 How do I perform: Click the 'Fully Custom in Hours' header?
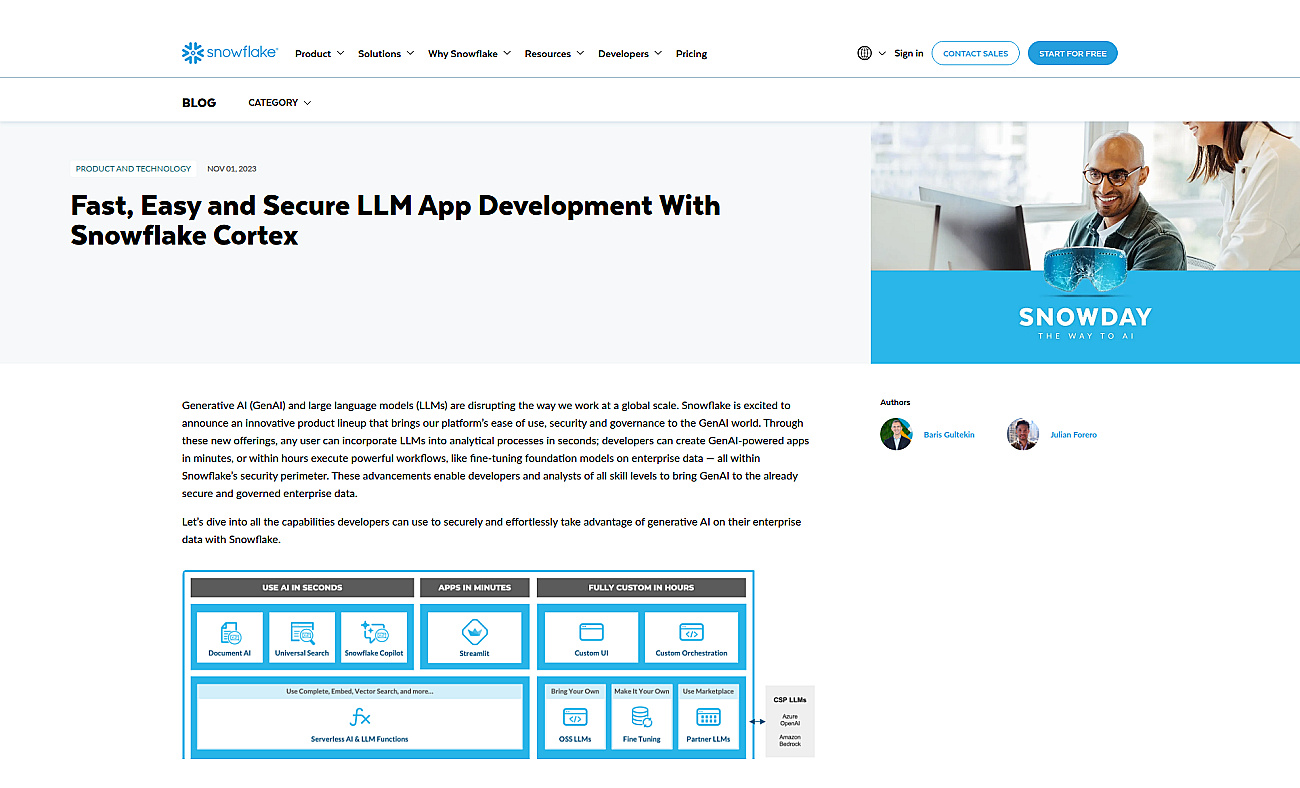(641, 588)
